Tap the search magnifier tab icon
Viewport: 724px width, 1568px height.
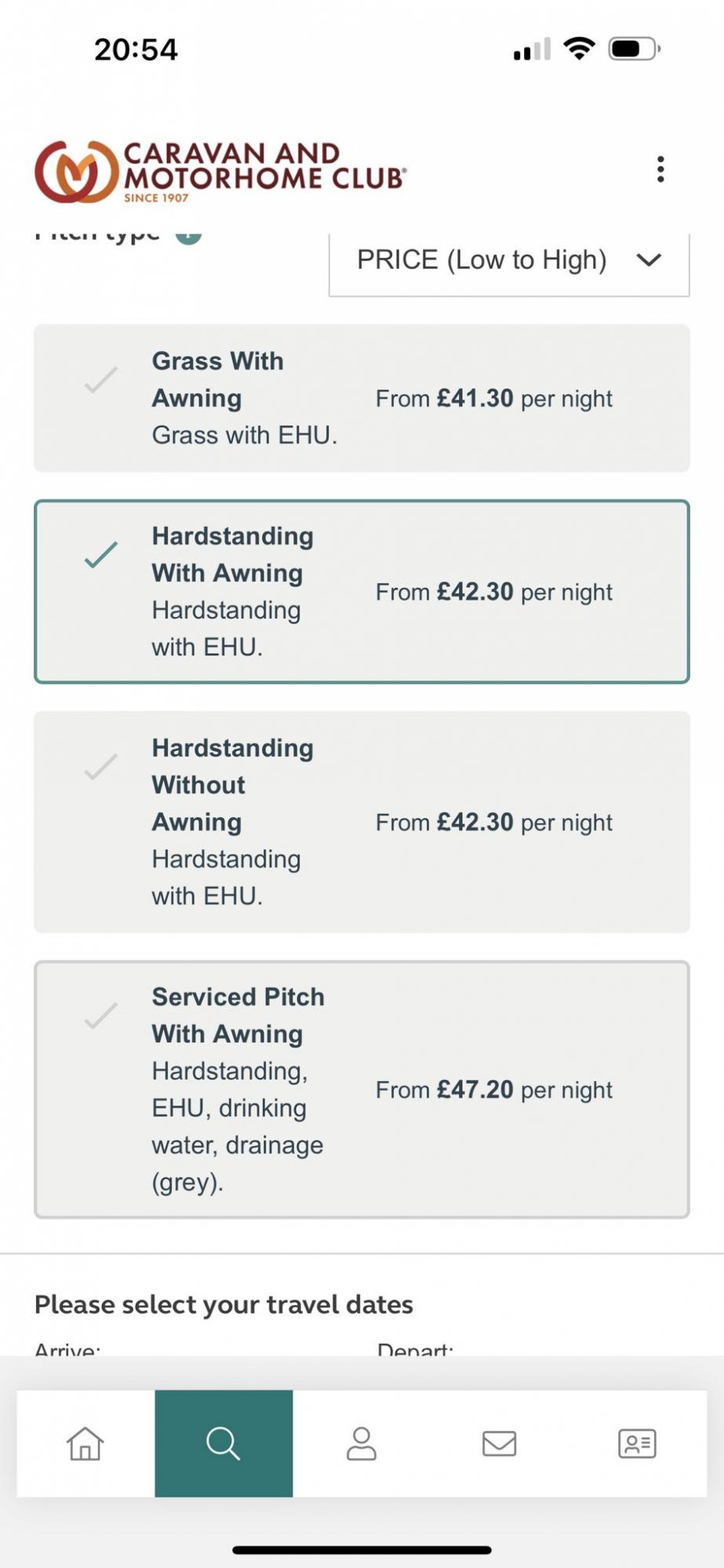tap(224, 1443)
